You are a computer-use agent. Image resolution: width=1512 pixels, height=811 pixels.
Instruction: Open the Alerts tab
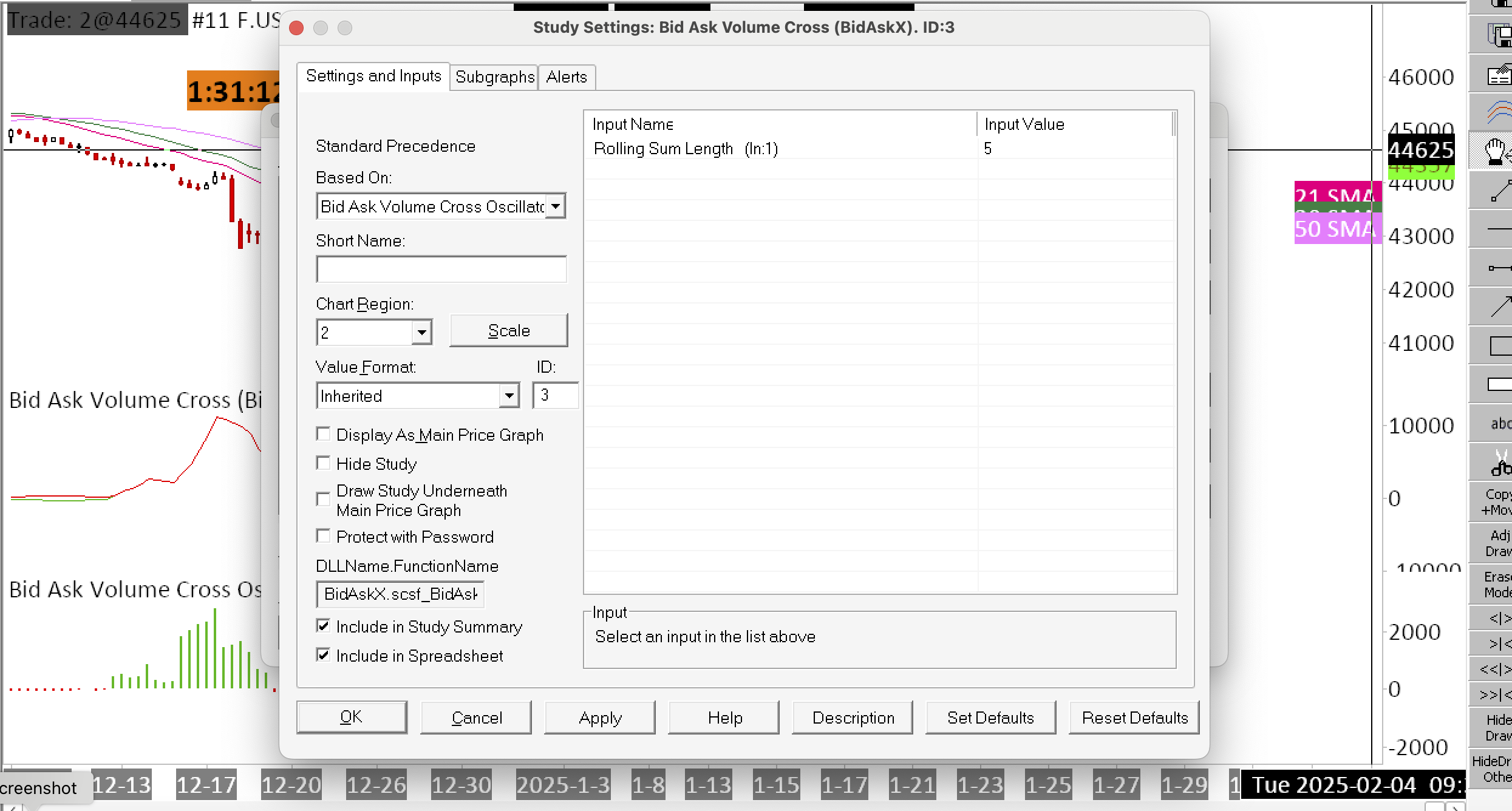pyautogui.click(x=566, y=77)
